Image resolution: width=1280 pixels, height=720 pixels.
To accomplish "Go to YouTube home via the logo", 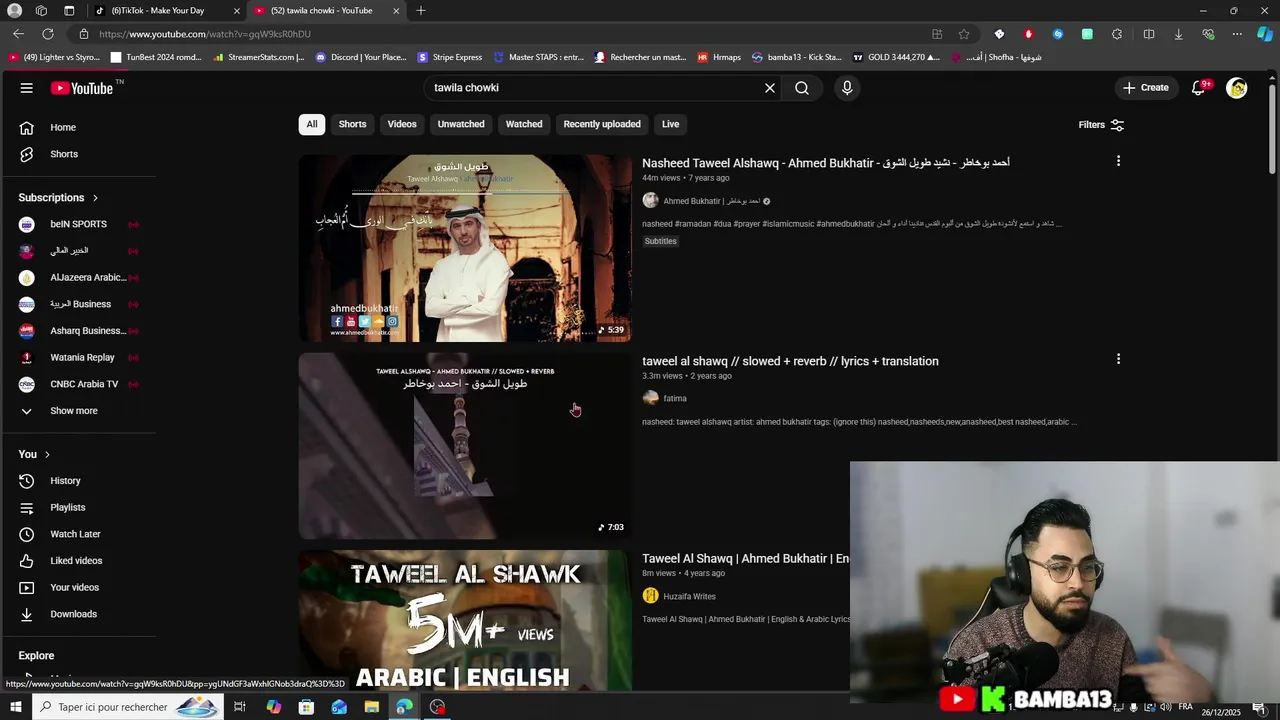I will [82, 88].
